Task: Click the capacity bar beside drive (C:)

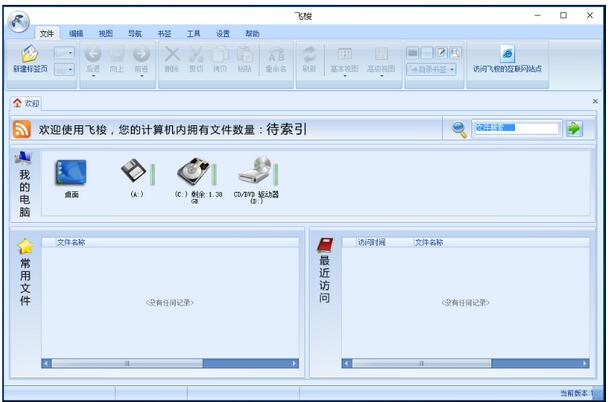Action: coord(214,174)
